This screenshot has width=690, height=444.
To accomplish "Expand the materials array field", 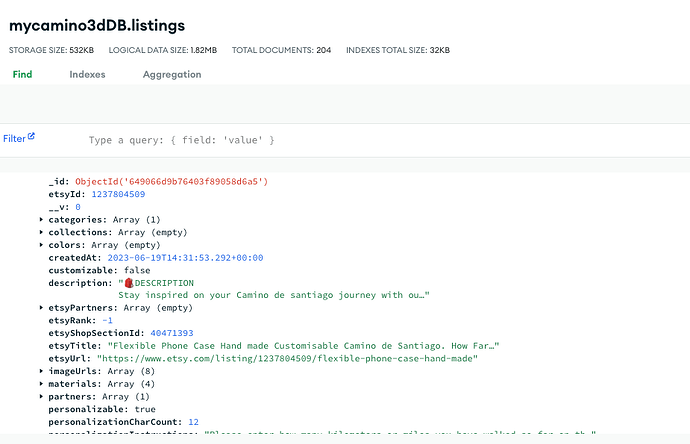I will [x=41, y=384].
